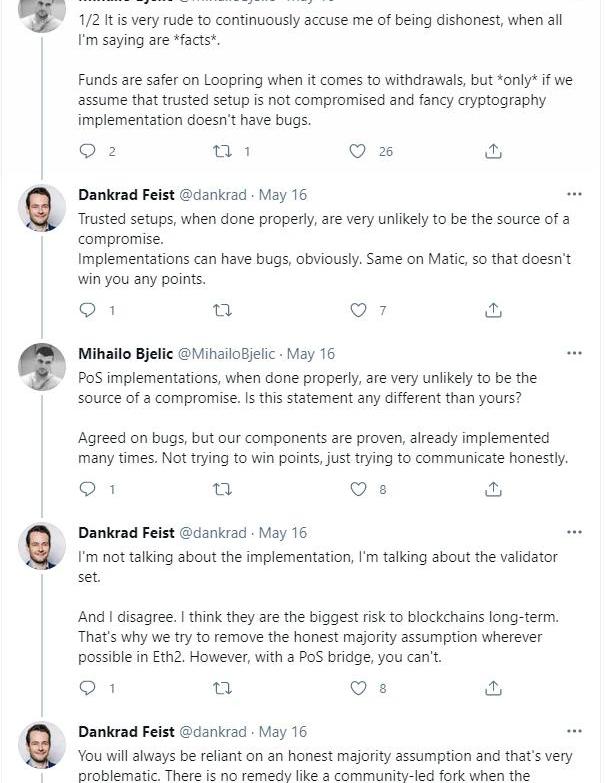This screenshot has width=606, height=783.
Task: Open Mihailo Bjelic's profile name link
Action: (125, 354)
